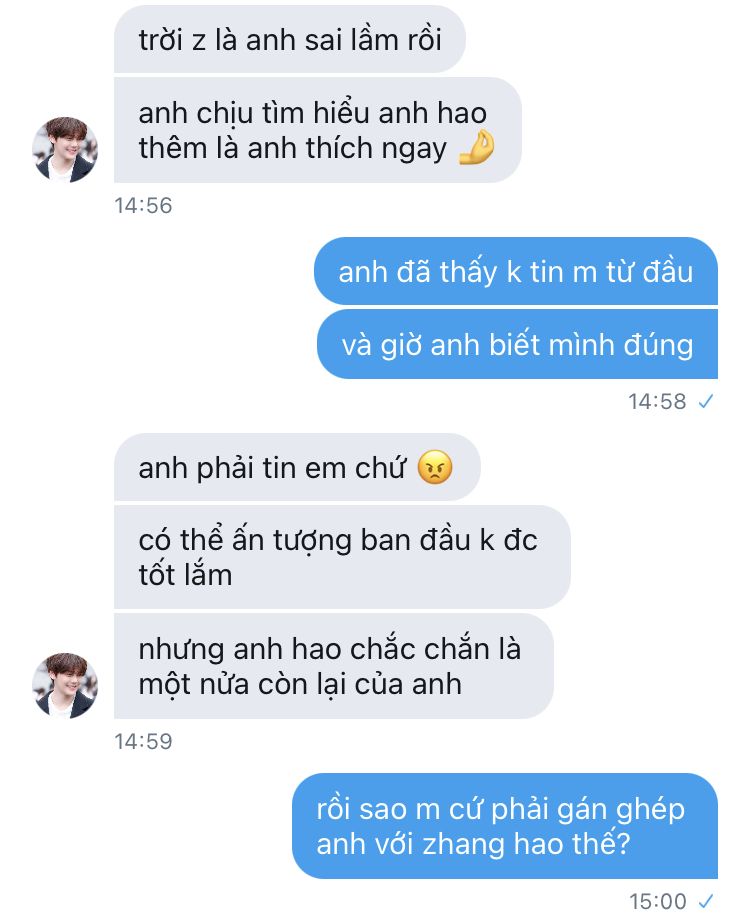Image resolution: width=750 pixels, height=916 pixels.
Task: Select blue bubble 'rồi sao m cứ phải gán ghép'
Action: pyautogui.click(x=505, y=826)
